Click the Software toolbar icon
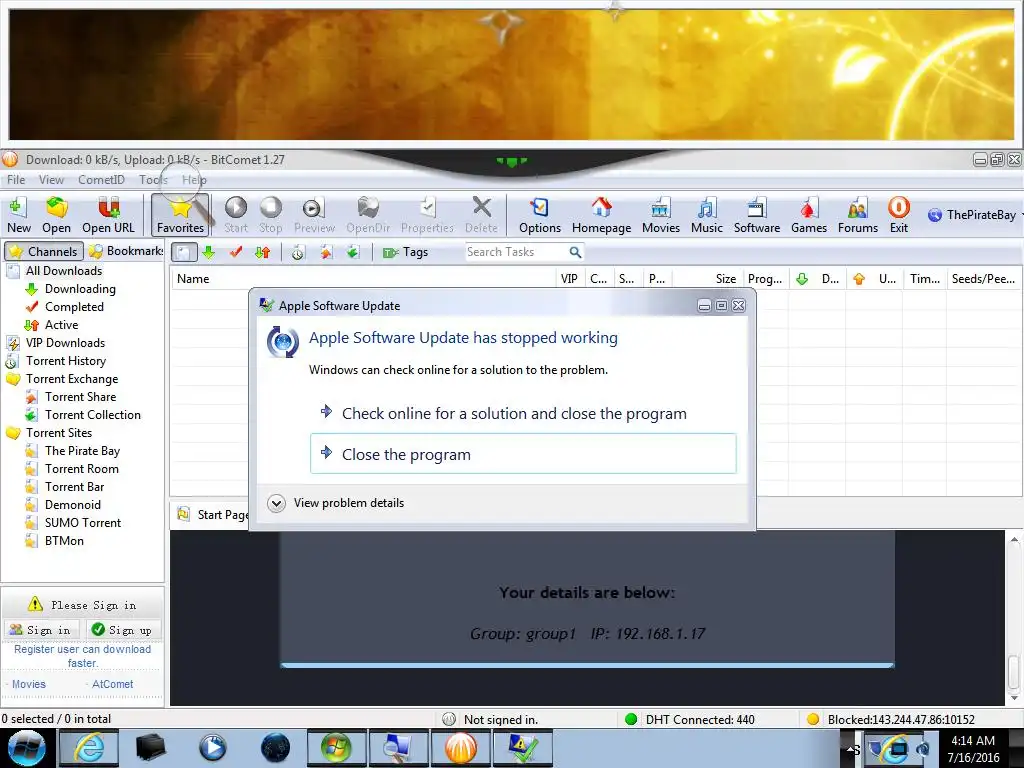1024x768 pixels. pyautogui.click(x=757, y=215)
